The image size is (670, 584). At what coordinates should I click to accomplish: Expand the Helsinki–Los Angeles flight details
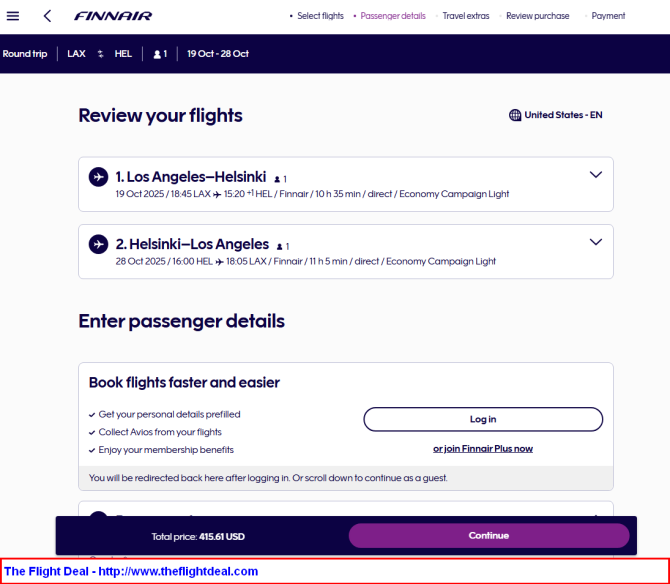596,242
